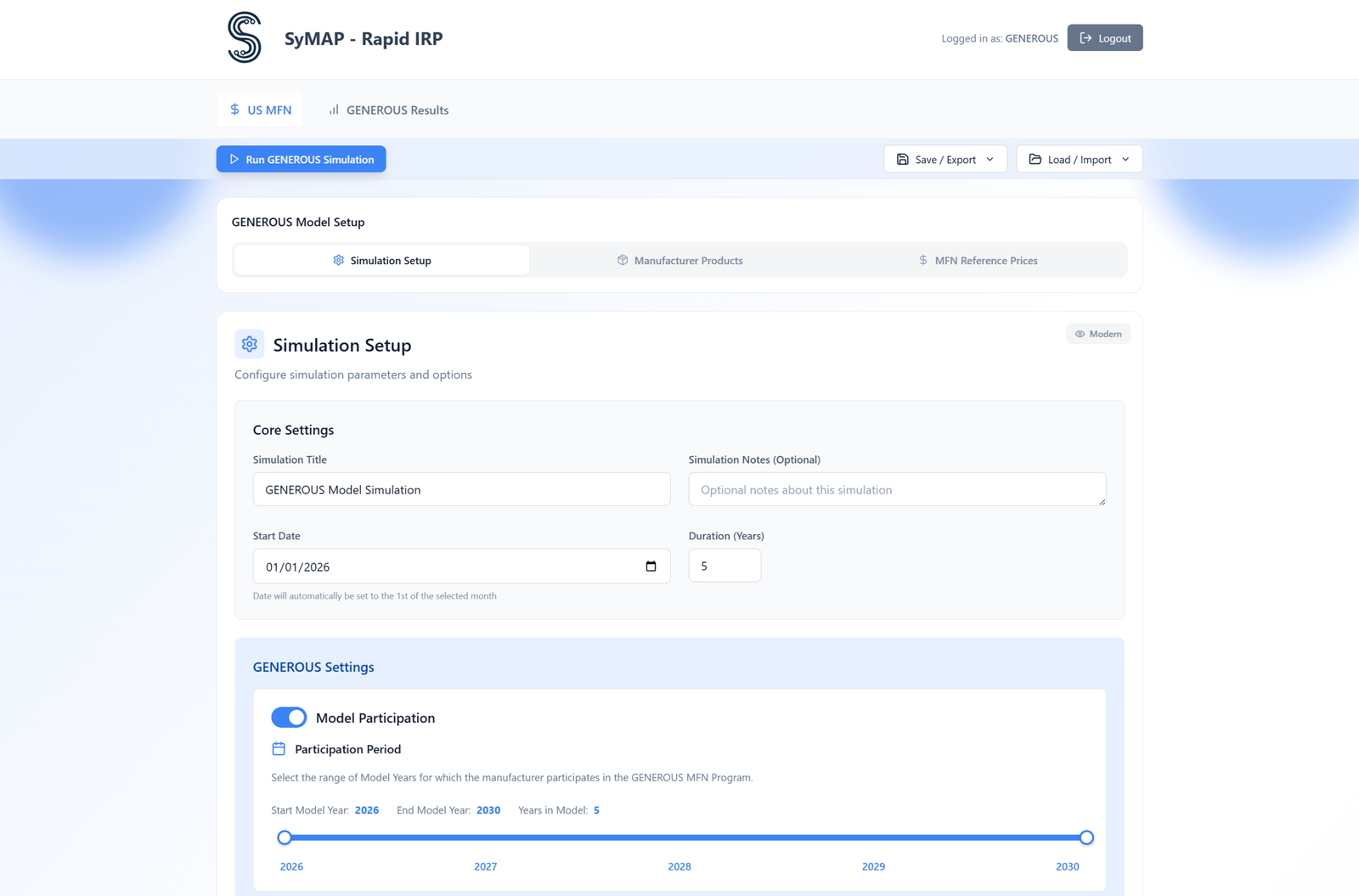Viewport: 1359px width, 896px height.
Task: Click the Run GENEROUS Simulation button
Action: coord(301,159)
